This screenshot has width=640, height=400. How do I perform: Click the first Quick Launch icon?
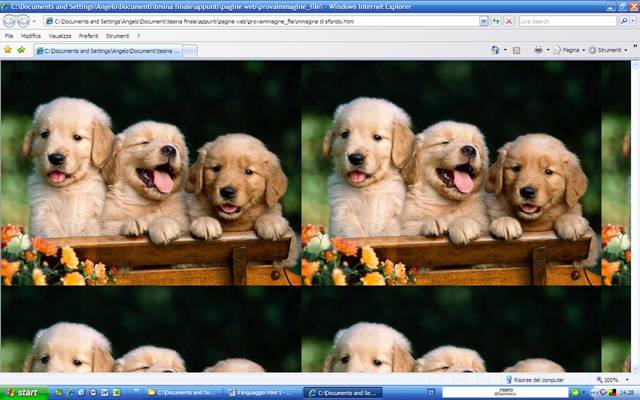[58, 393]
